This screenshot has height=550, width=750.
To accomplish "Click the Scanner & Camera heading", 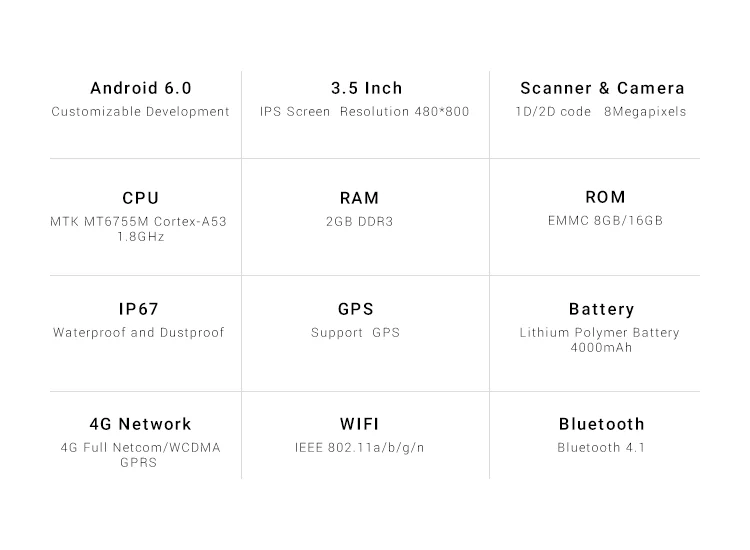I will [x=602, y=88].
